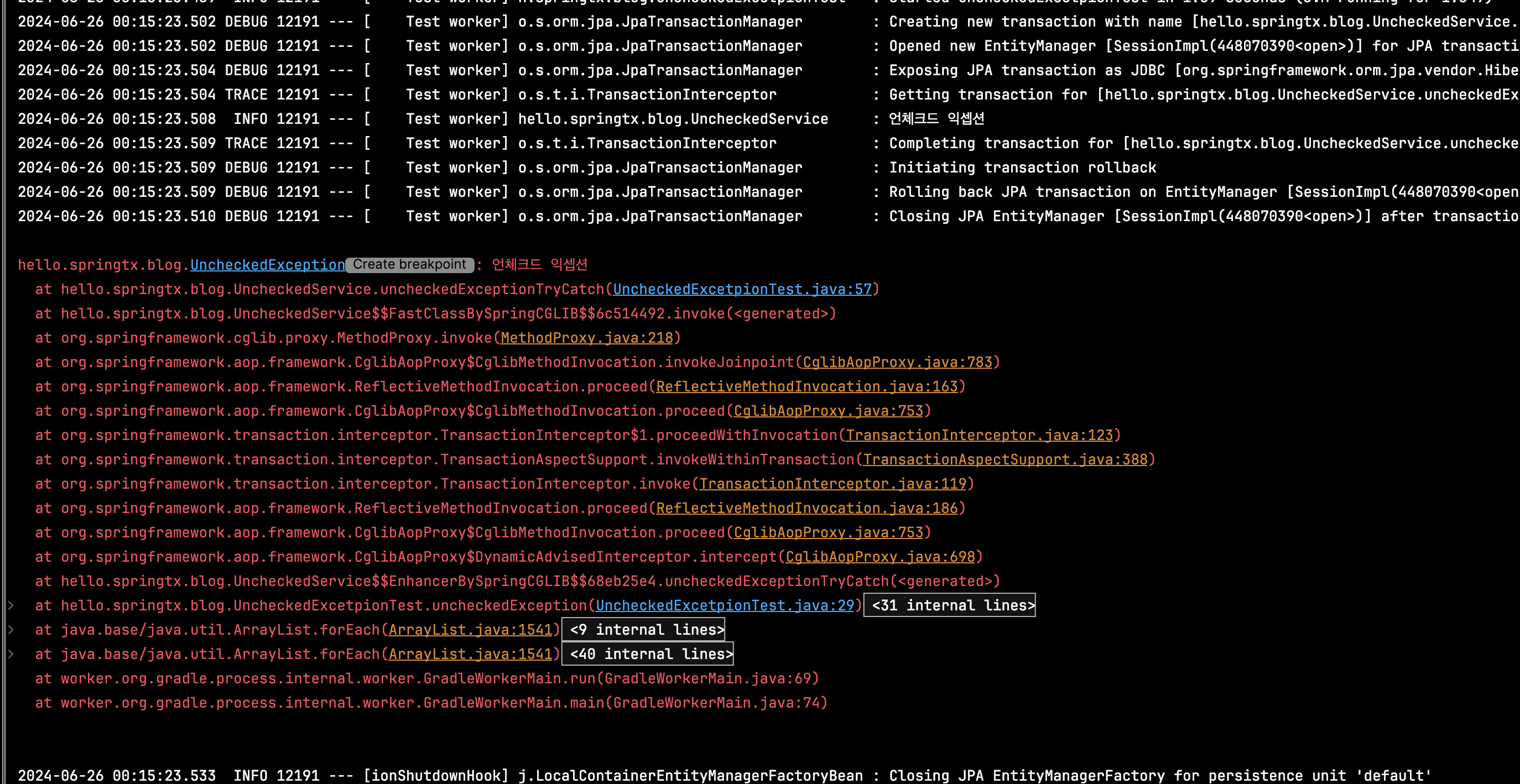This screenshot has height=784, width=1520.
Task: Click the Initiating transaction rollback log line
Action: [1022, 168]
